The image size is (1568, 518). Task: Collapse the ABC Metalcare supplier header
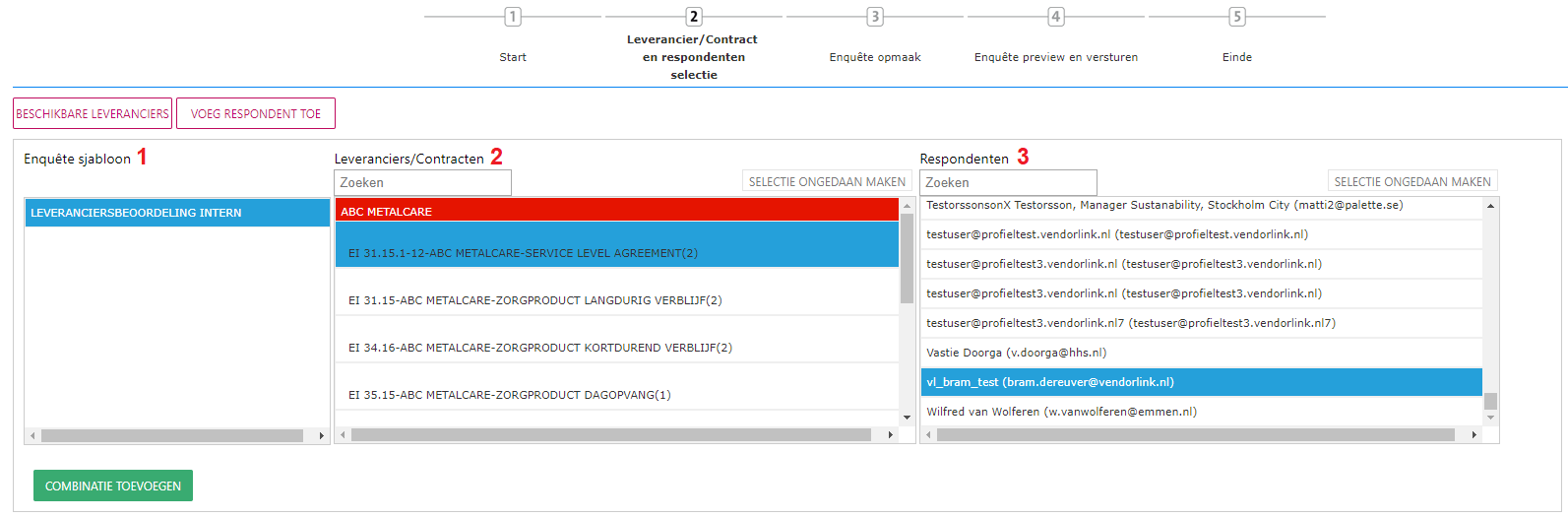click(x=616, y=211)
